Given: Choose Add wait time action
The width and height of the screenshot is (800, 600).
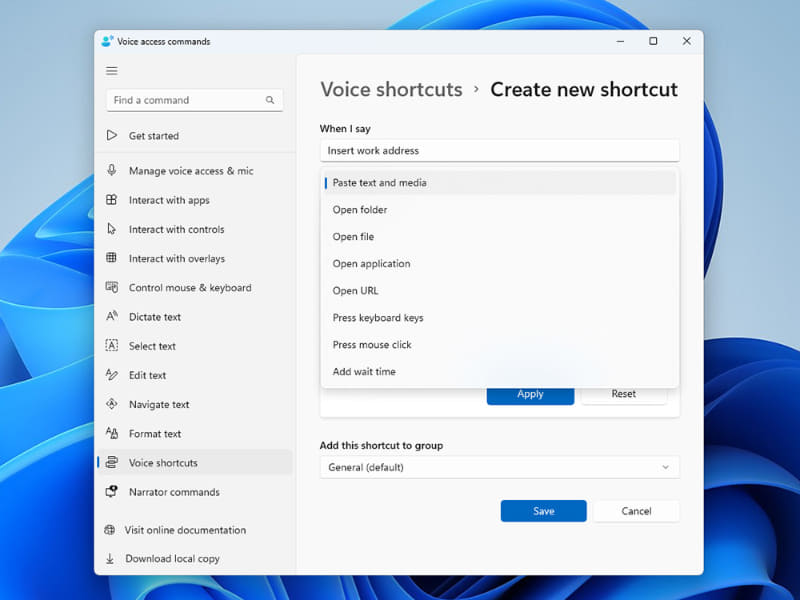Looking at the screenshot, I should (x=499, y=372).
